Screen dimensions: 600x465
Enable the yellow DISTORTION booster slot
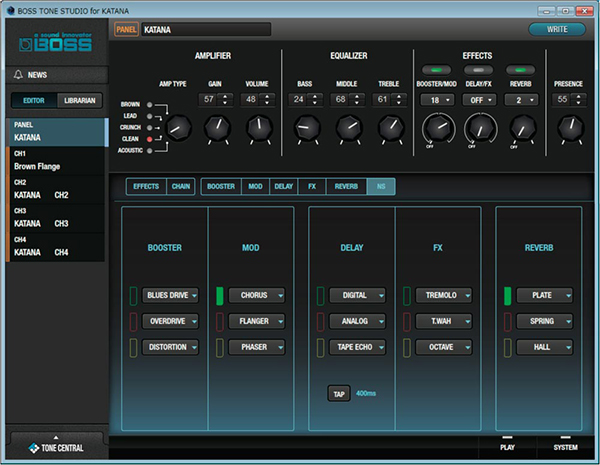(133, 348)
